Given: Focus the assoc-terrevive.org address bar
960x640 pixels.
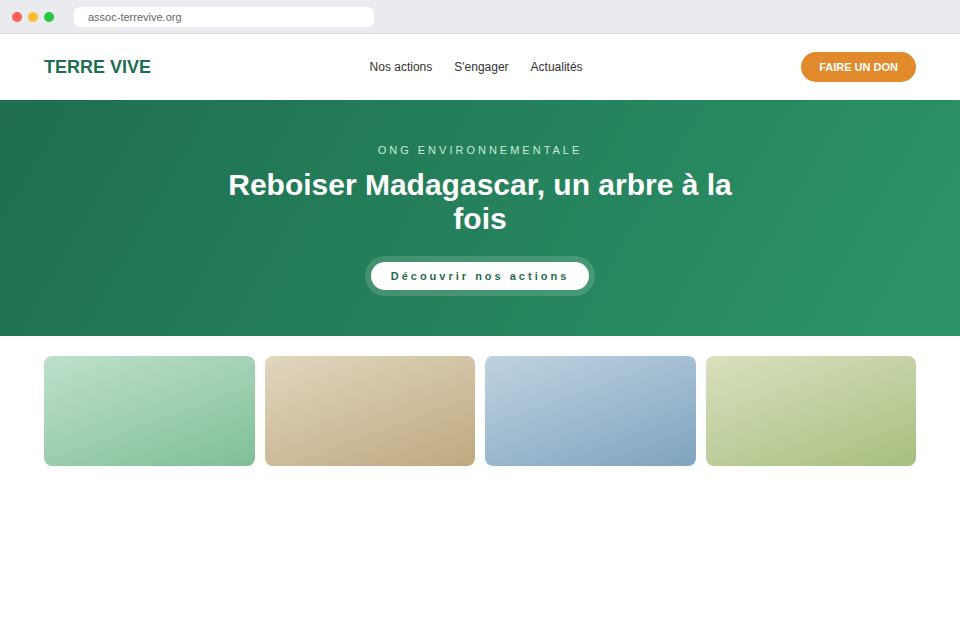Looking at the screenshot, I should pos(223,17).
